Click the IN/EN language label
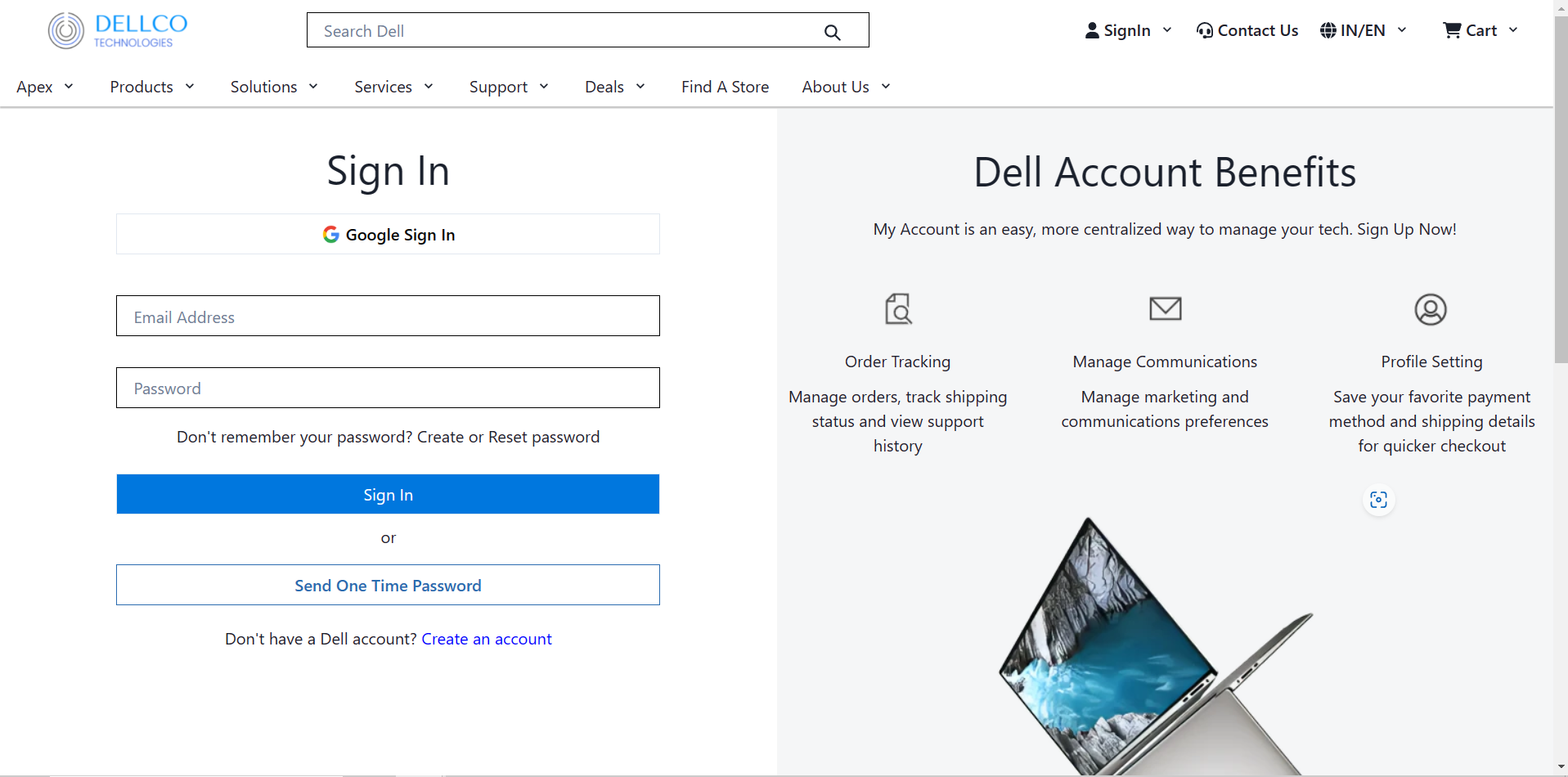This screenshot has width=1568, height=777. click(1363, 30)
